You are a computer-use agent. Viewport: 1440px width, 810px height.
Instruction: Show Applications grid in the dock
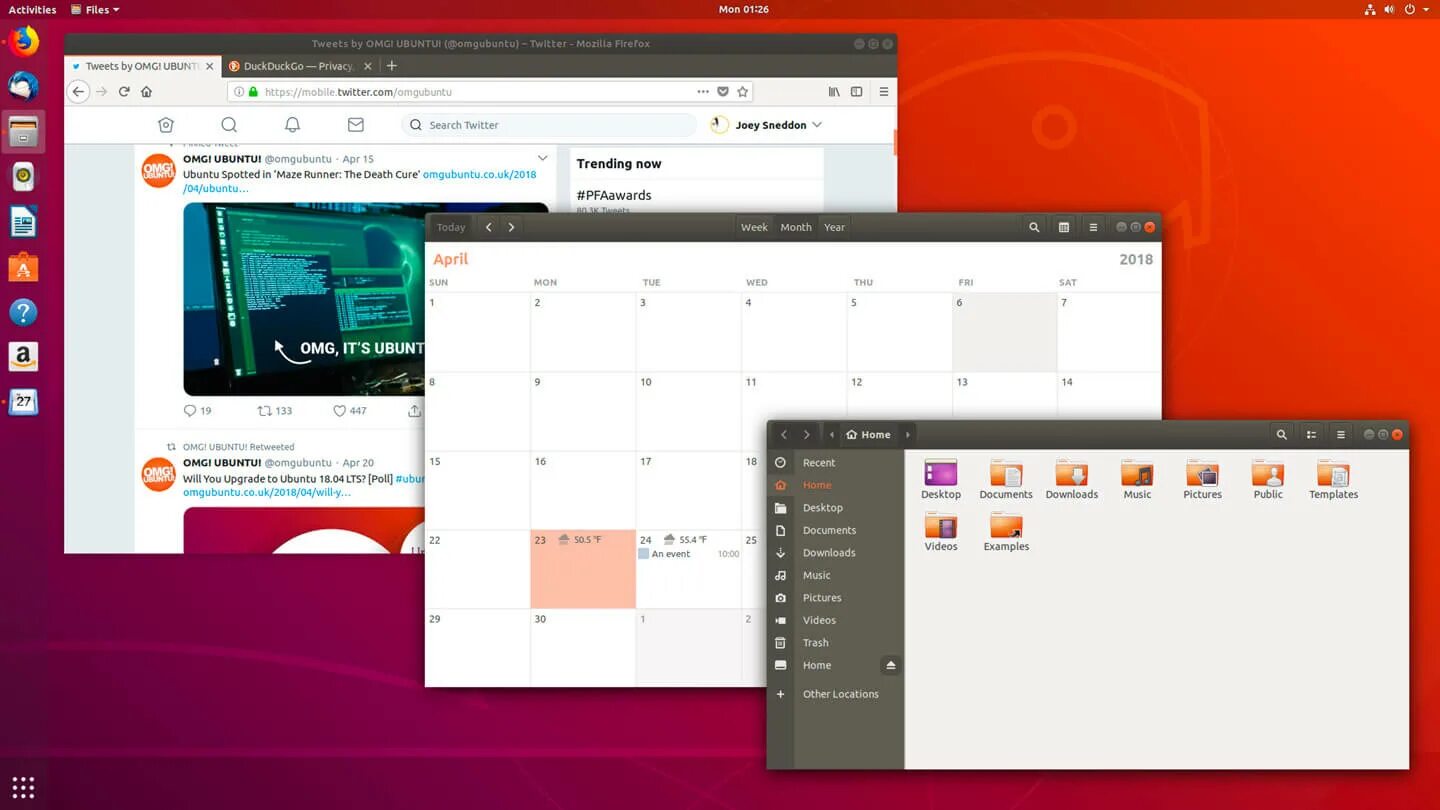click(23, 787)
